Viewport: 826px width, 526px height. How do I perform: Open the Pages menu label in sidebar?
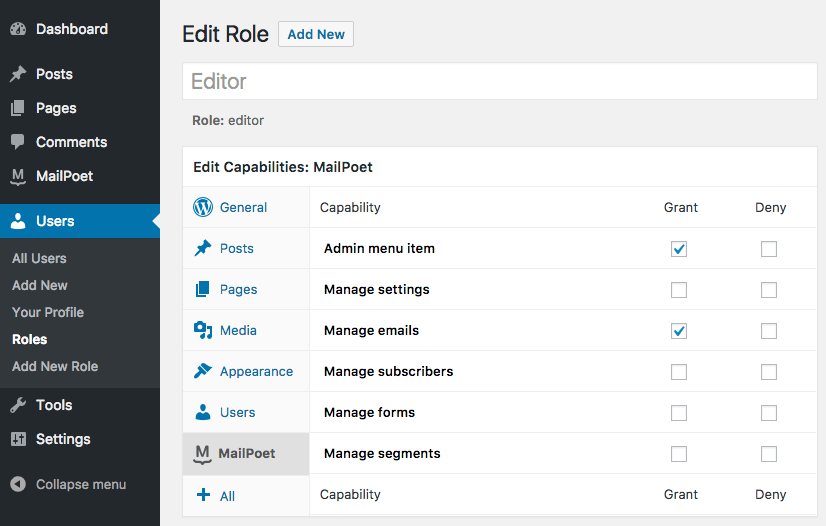click(x=56, y=108)
